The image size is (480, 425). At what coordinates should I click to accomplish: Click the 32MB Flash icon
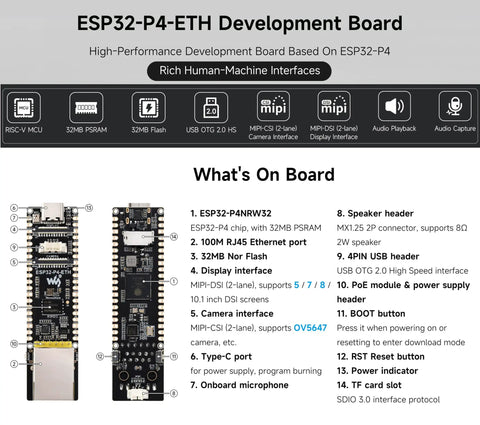pyautogui.click(x=148, y=108)
